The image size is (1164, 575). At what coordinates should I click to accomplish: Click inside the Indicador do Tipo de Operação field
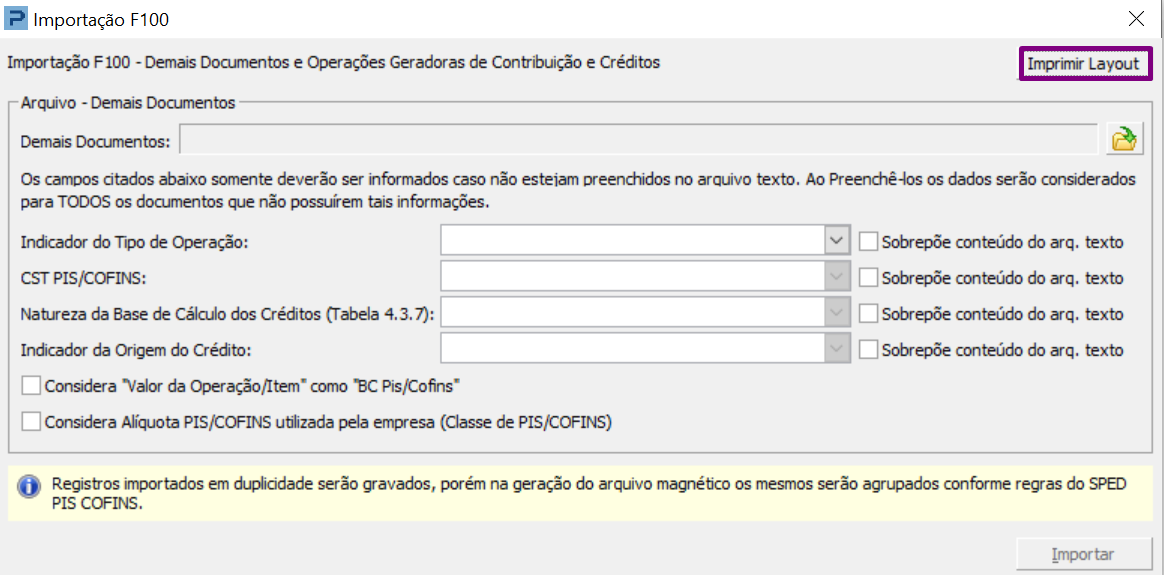tap(632, 241)
